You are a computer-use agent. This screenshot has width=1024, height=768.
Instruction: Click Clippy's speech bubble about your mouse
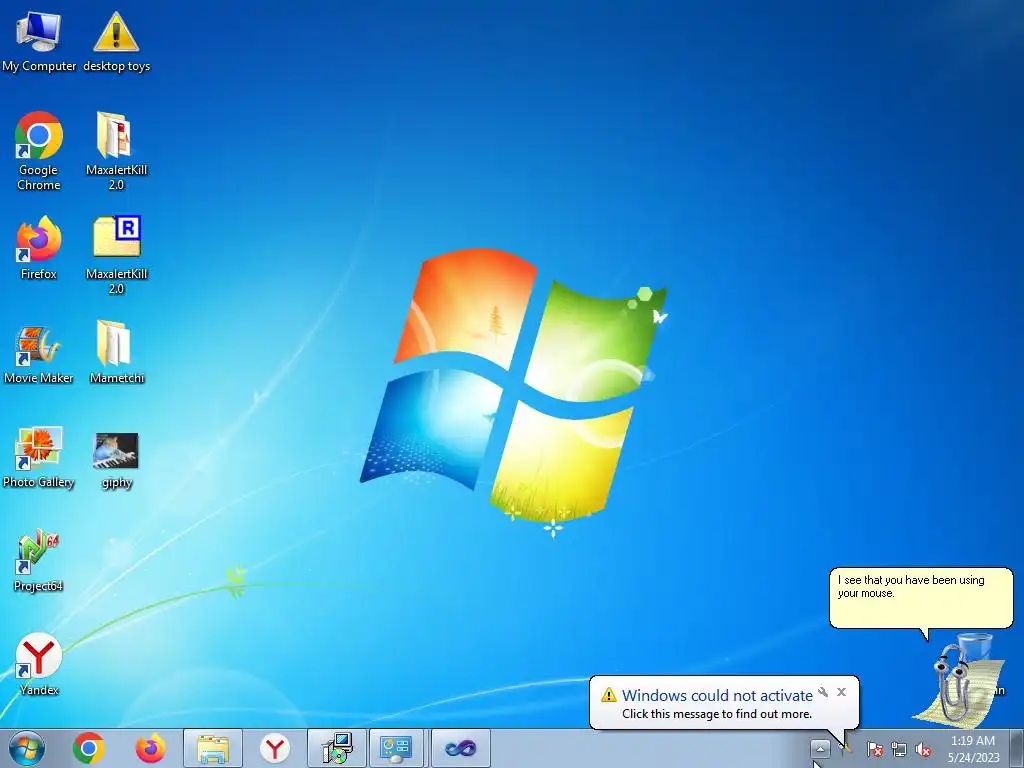point(921,598)
